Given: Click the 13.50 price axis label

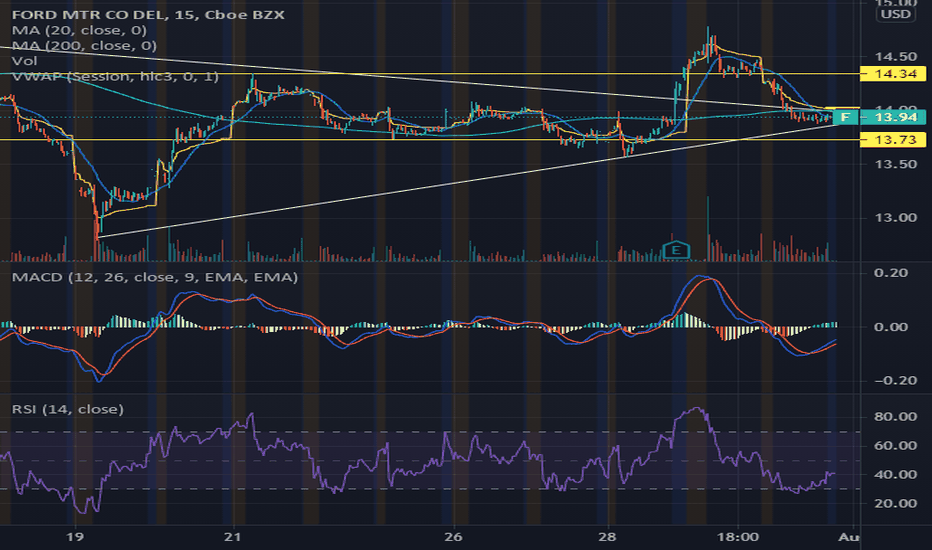Looking at the screenshot, I should (896, 164).
